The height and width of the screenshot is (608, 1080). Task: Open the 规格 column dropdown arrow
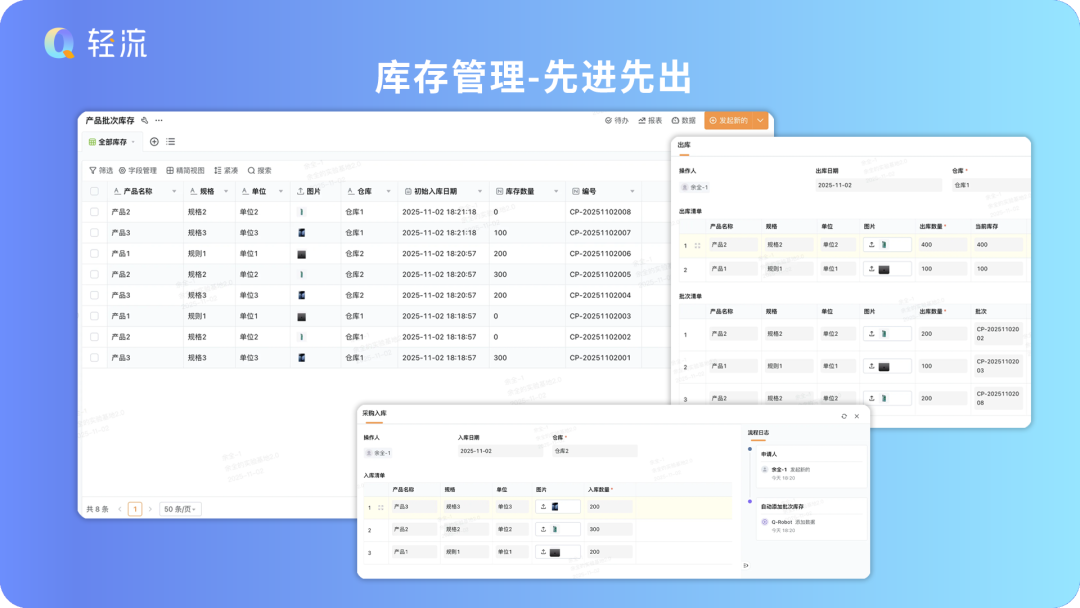(226, 191)
